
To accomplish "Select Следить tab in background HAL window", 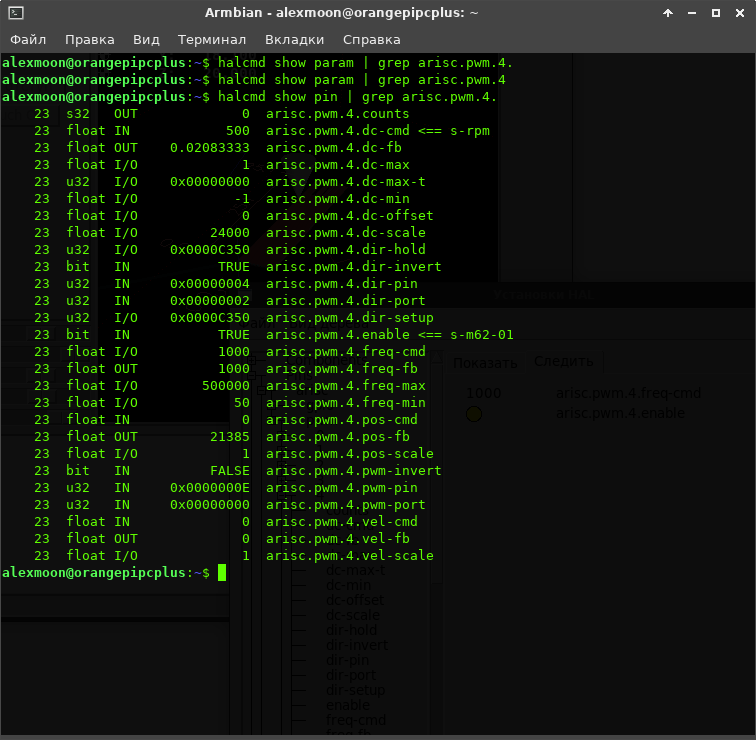I will tap(564, 361).
